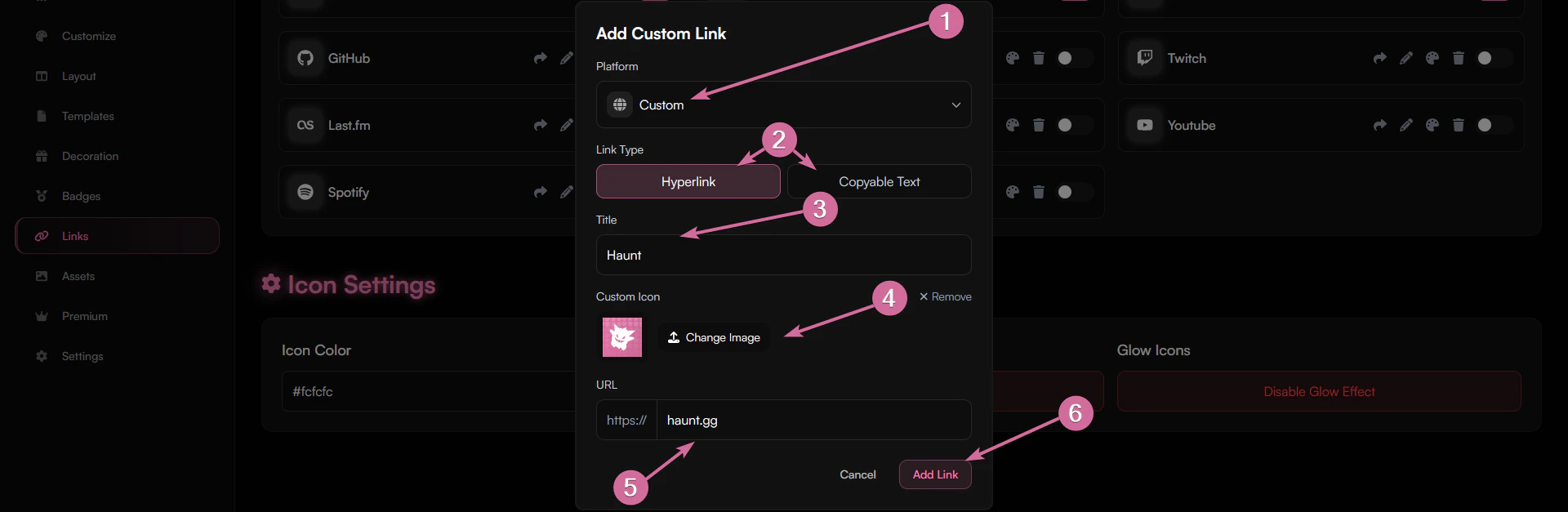The width and height of the screenshot is (1568, 512).
Task: Click the GitHub logo icon
Action: tap(305, 58)
